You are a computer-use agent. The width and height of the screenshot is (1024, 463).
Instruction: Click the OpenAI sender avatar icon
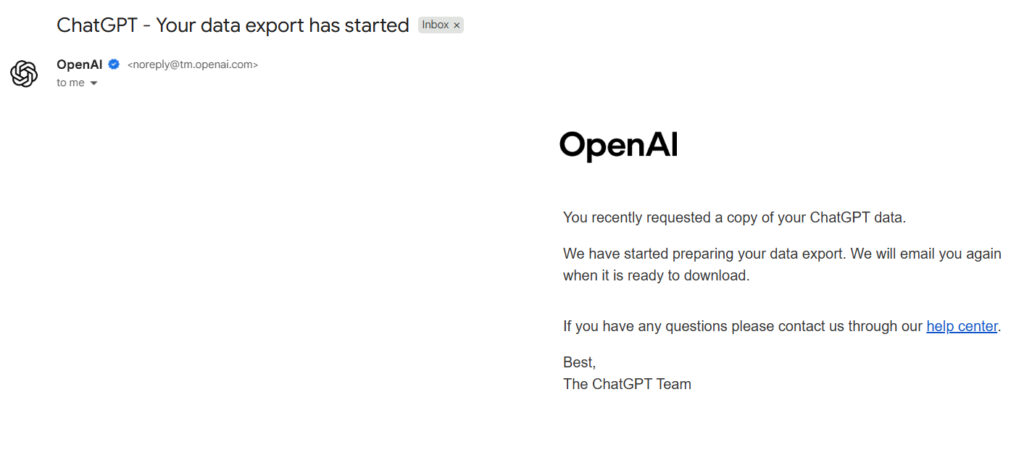(24, 73)
